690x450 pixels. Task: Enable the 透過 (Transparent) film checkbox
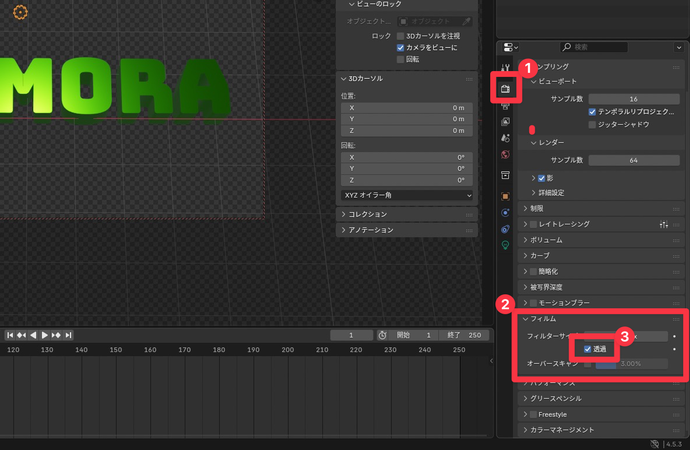pos(588,349)
